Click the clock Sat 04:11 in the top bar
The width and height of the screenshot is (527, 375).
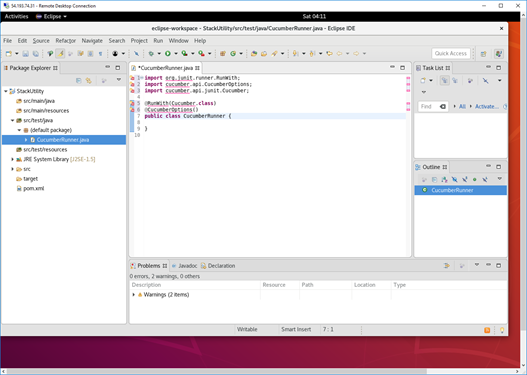(314, 16)
